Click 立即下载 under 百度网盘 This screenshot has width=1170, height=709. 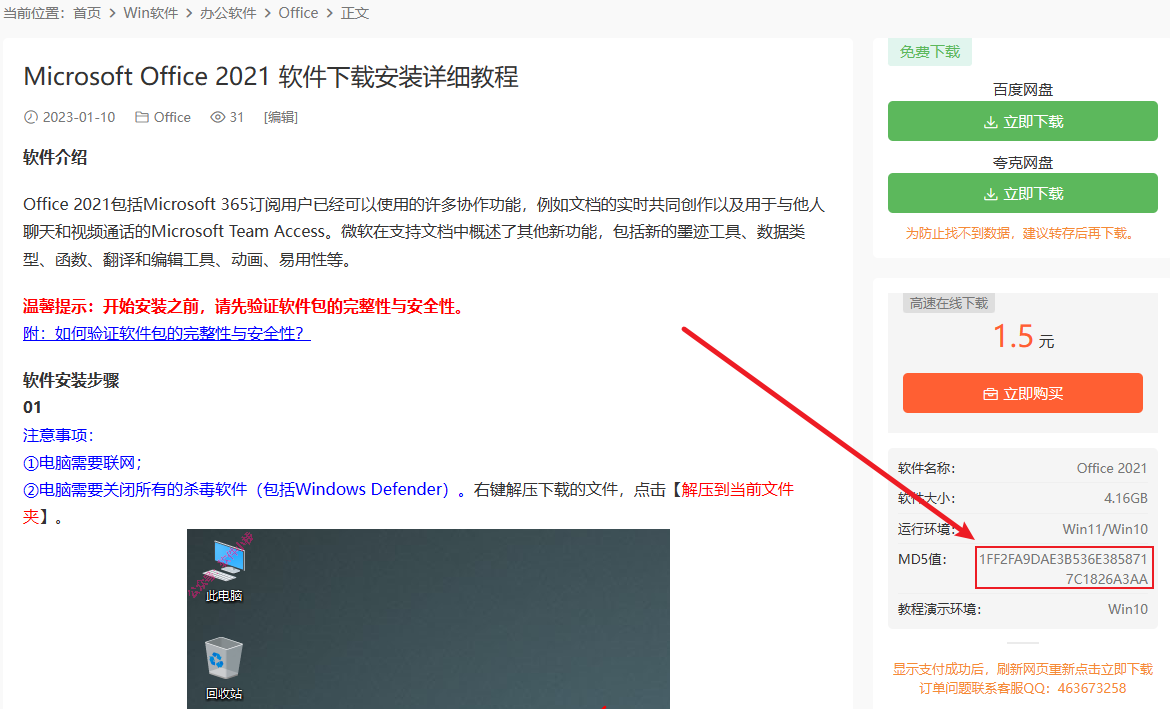1023,121
